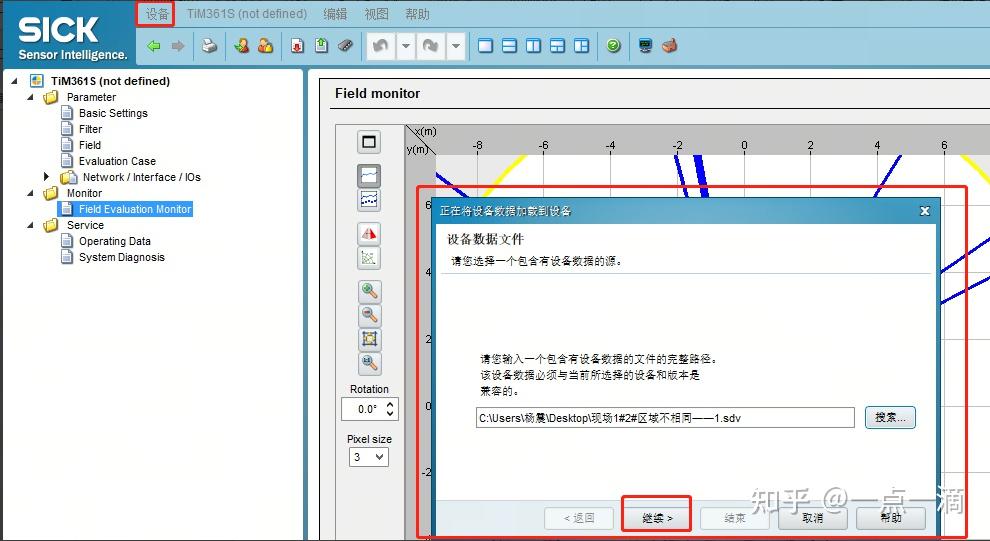
Task: Collapse the Monitor folder
Action: click(x=30, y=193)
